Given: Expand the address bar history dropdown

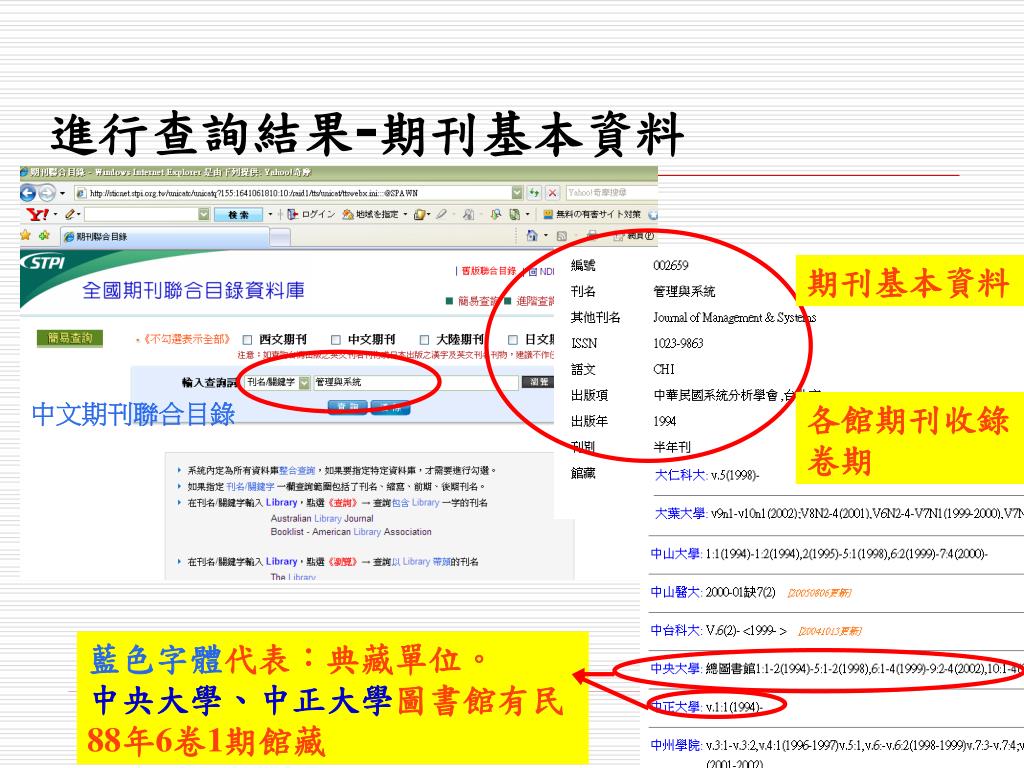Looking at the screenshot, I should click(517, 193).
